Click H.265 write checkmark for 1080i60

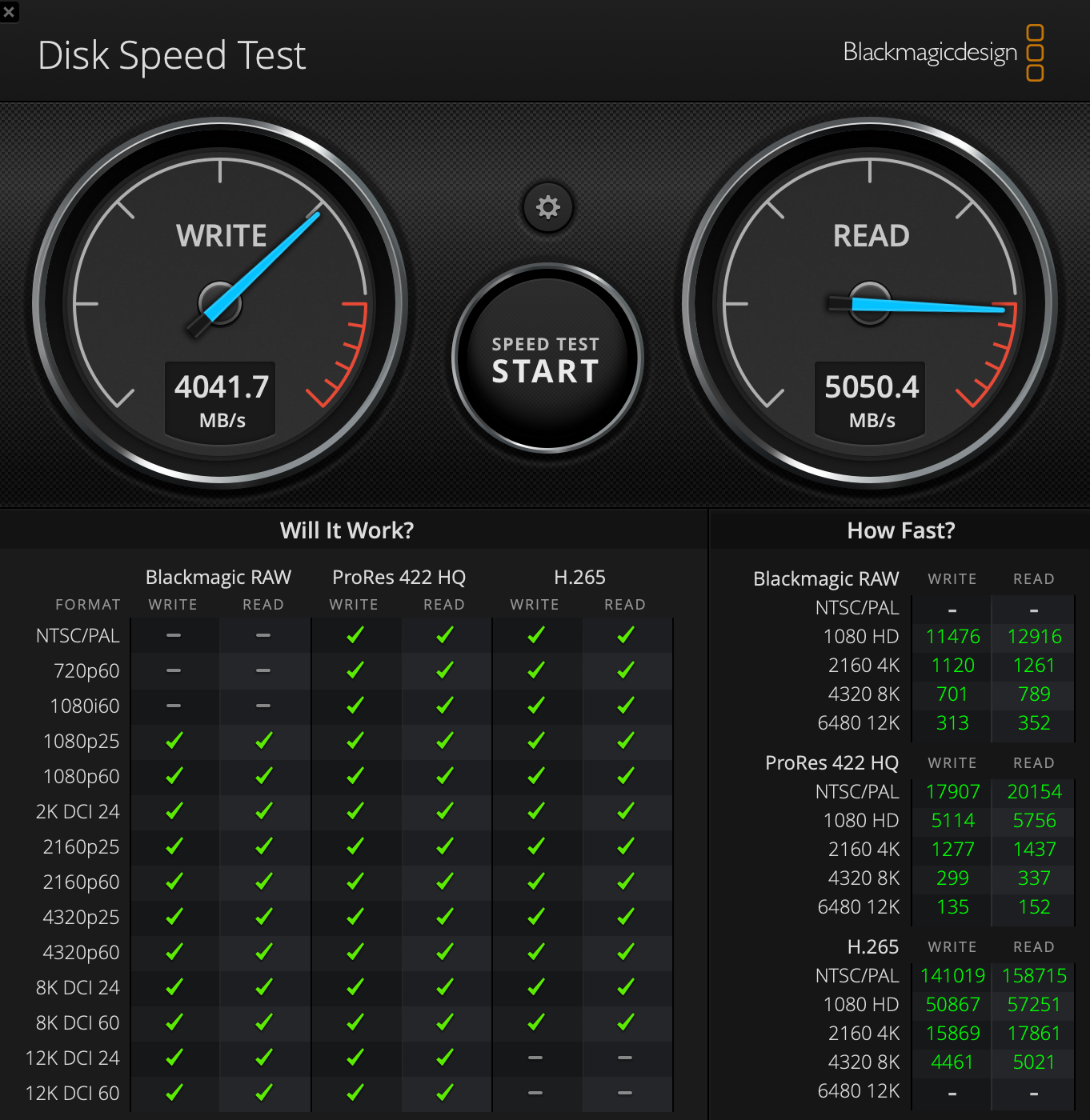535,705
